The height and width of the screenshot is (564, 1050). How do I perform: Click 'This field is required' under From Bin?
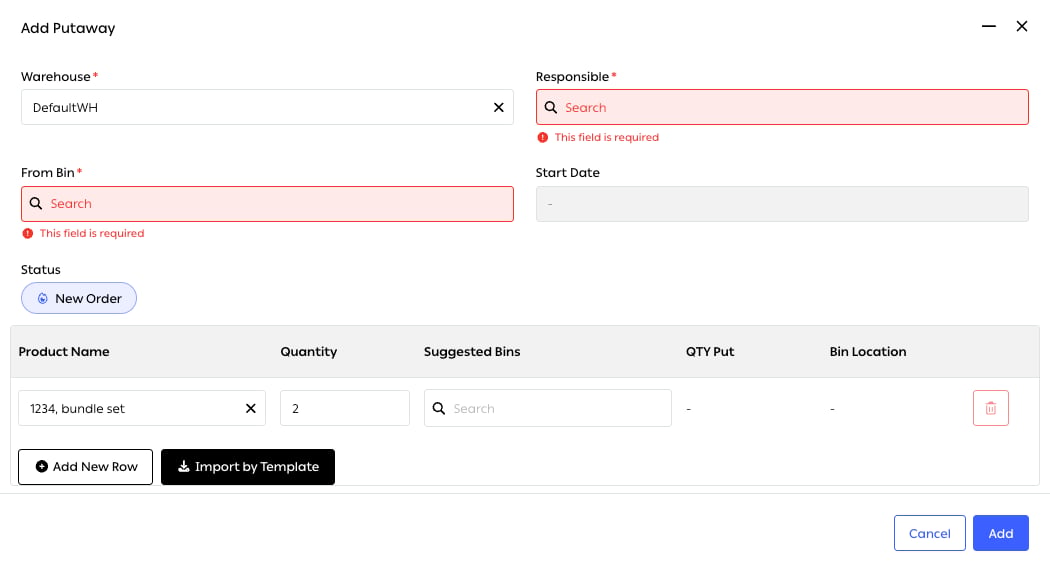coord(92,233)
